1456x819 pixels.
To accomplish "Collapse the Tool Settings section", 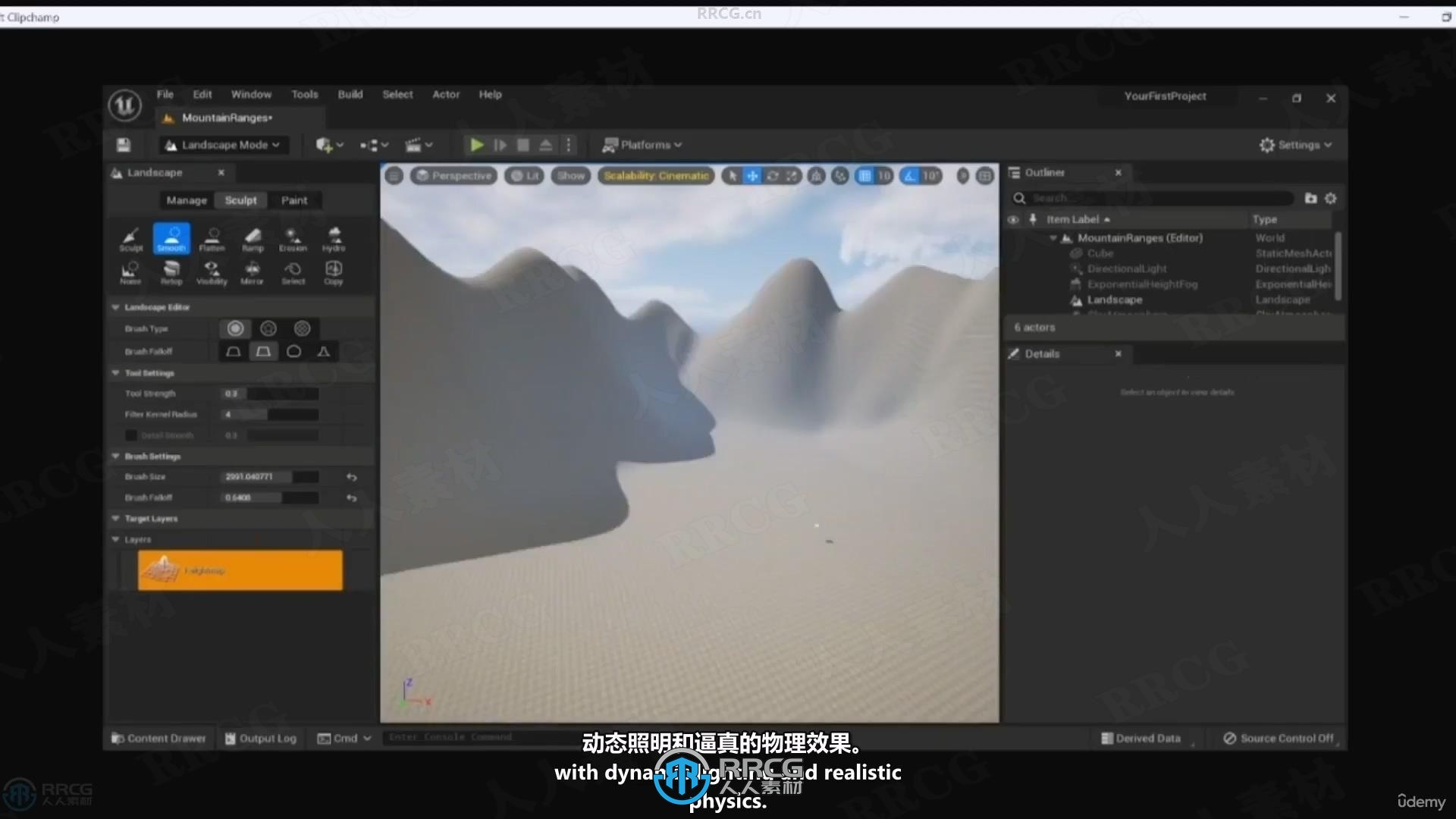I will click(115, 373).
